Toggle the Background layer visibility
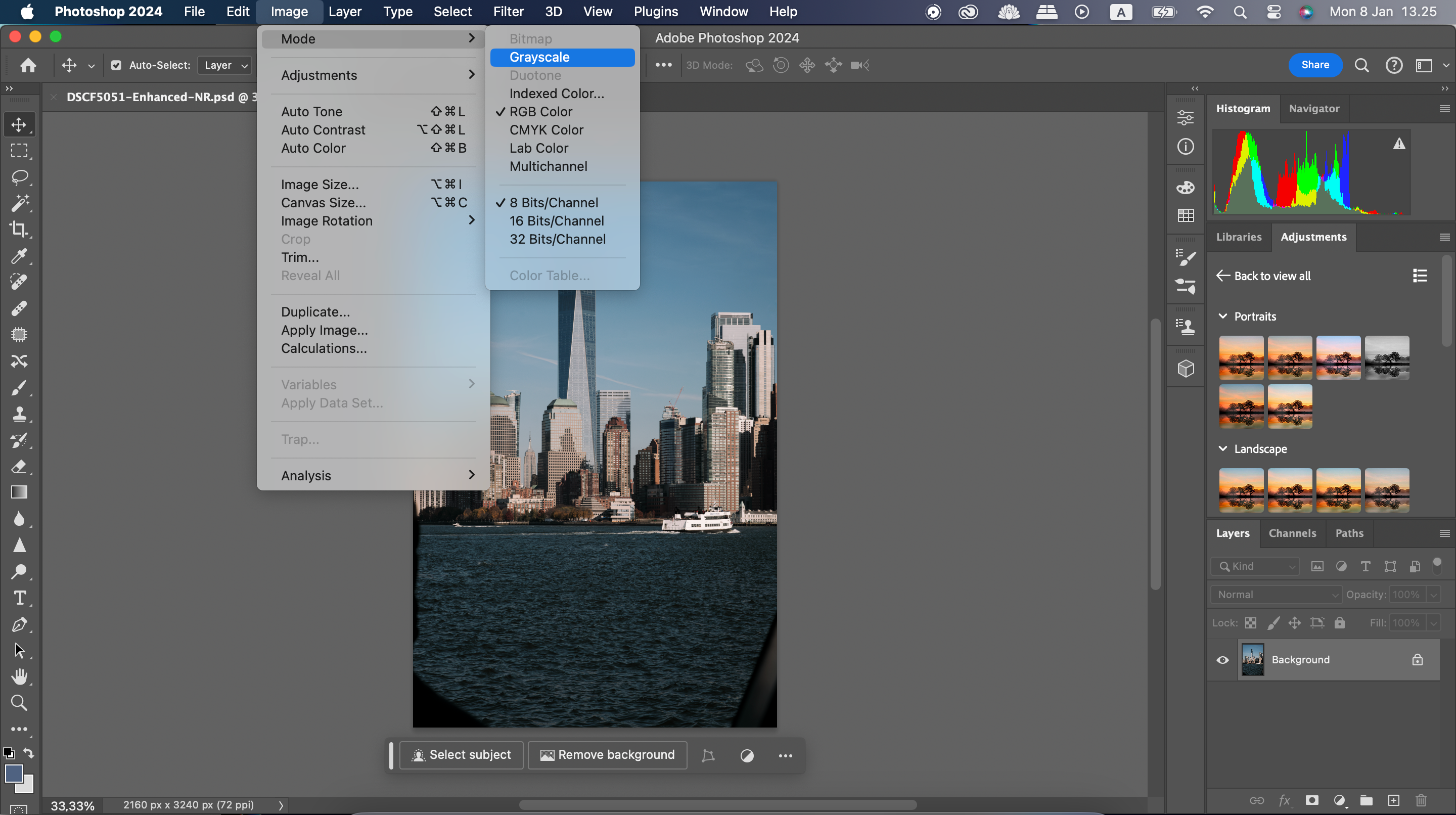1456x815 pixels. pos(1222,660)
